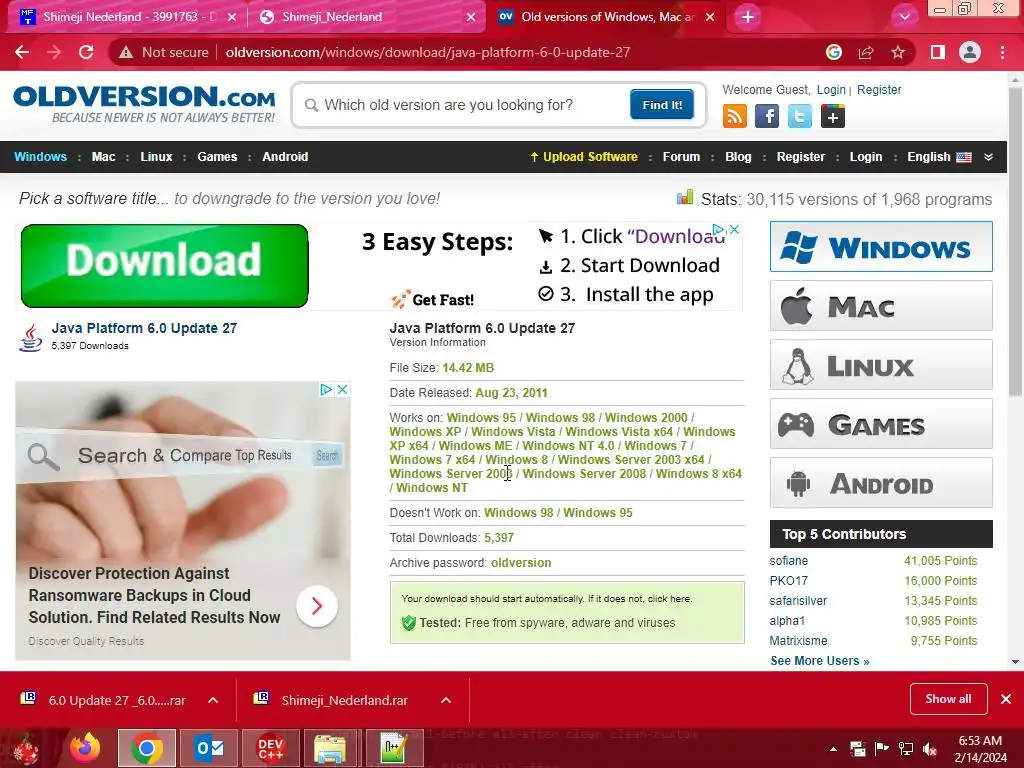The width and height of the screenshot is (1024, 768).
Task: Click the Twitter icon
Action: tap(799, 116)
